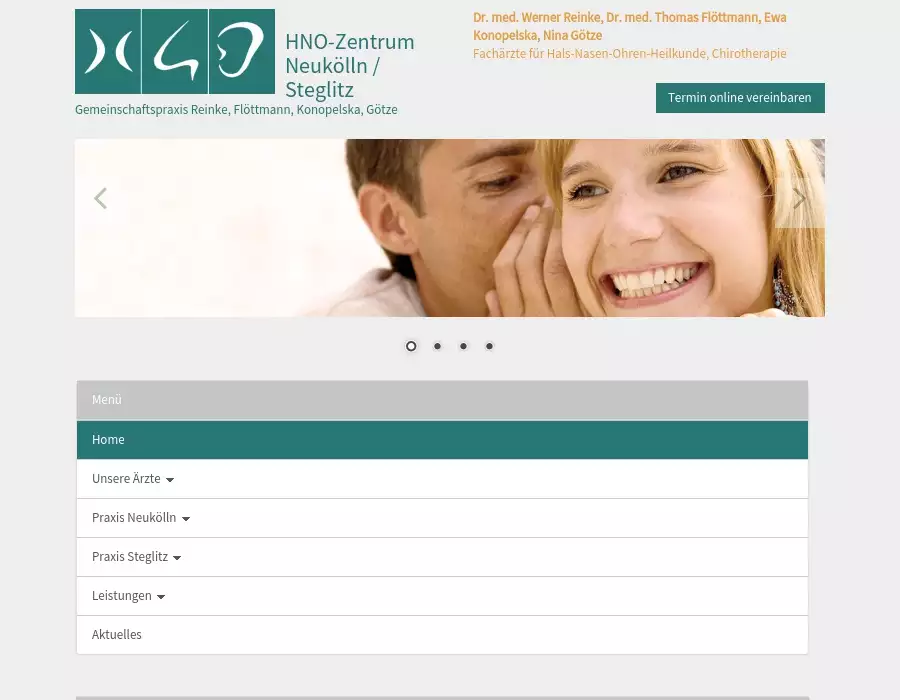900x700 pixels.
Task: Click the Fachärzte für Hals-Nasen-Ohren-Heilkunde text
Action: coord(629,54)
